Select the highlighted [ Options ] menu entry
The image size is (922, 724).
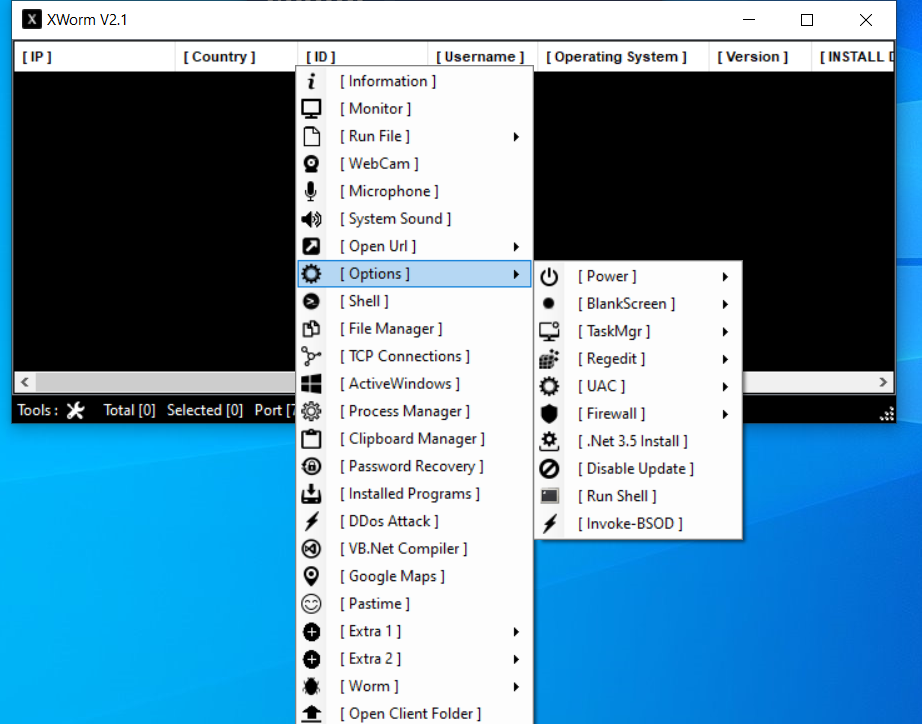(x=415, y=274)
